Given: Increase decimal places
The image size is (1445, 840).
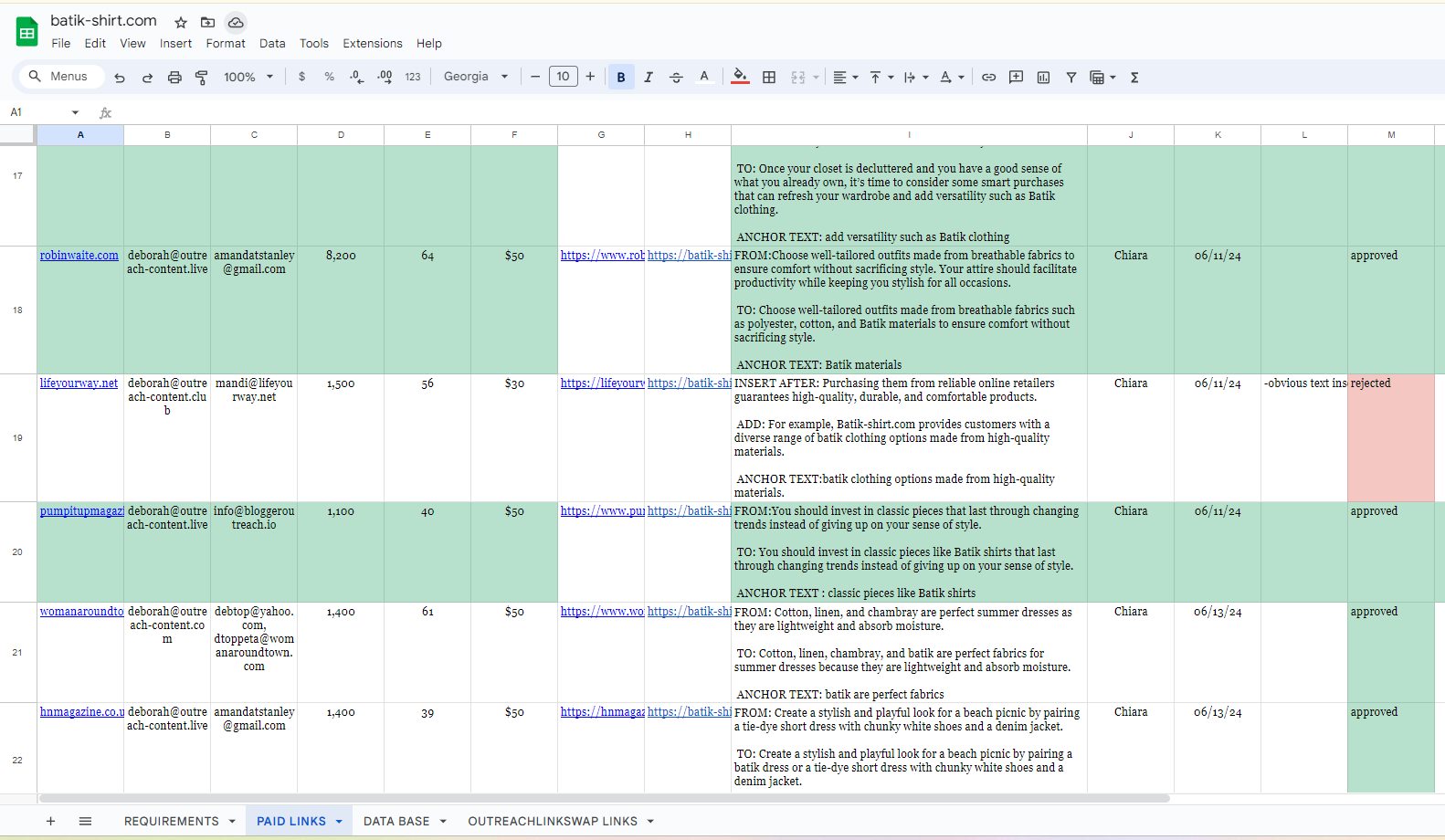Looking at the screenshot, I should pos(385,77).
